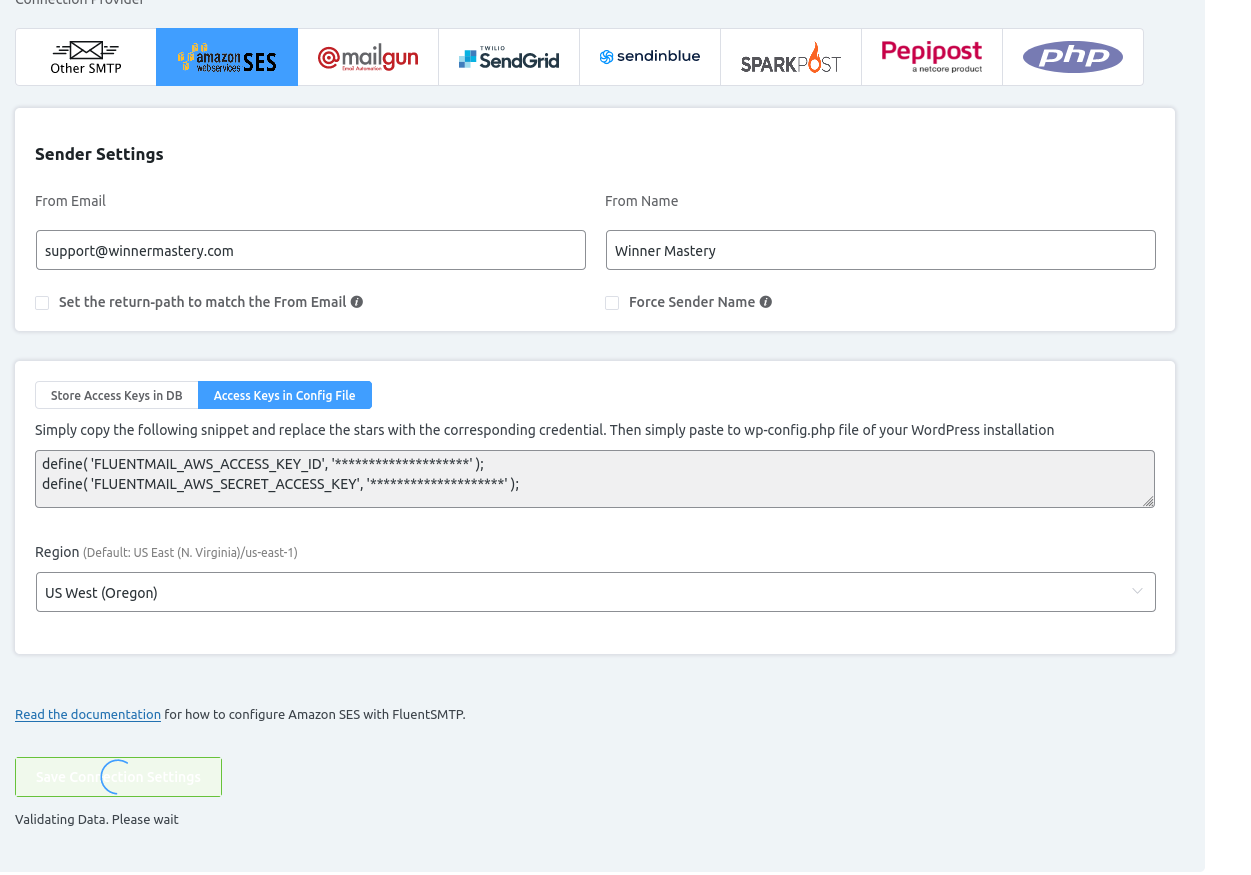This screenshot has height=875, width=1251.
Task: Enable return-path to match the From Email
Action: [x=42, y=302]
